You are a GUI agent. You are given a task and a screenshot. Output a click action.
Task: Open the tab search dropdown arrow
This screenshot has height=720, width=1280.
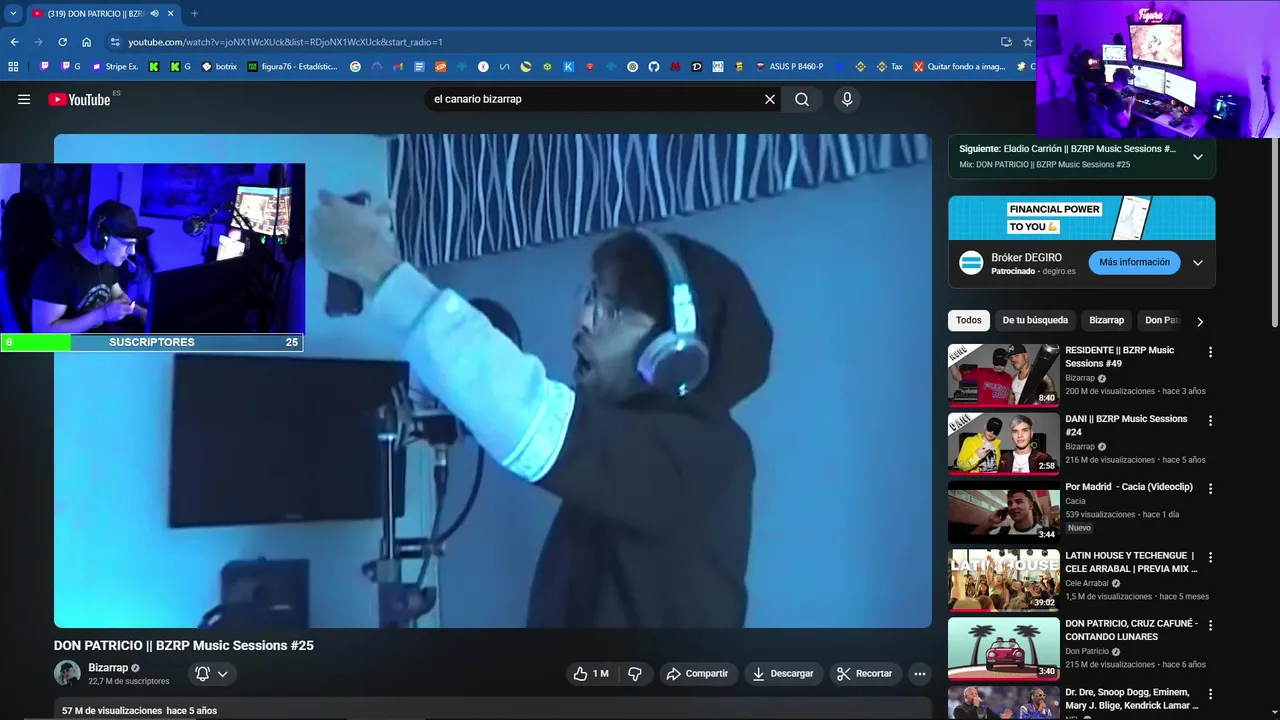(x=13, y=14)
